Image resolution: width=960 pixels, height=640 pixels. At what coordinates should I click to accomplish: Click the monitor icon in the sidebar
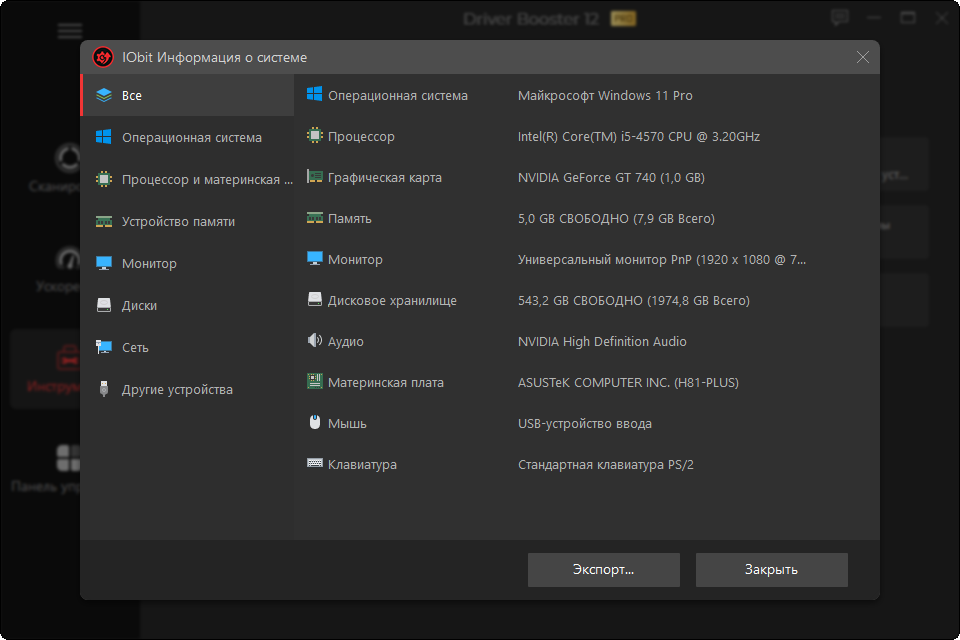104,263
